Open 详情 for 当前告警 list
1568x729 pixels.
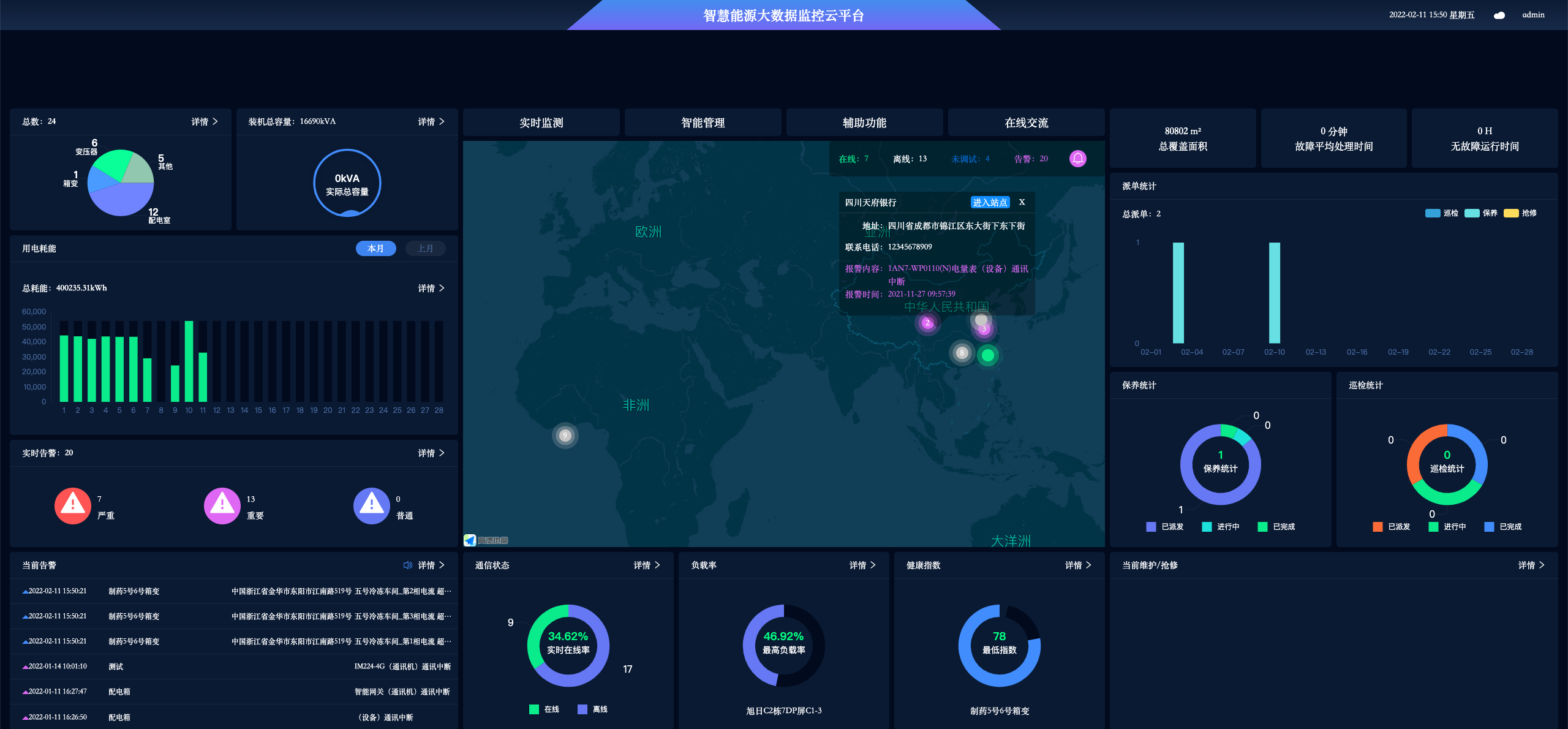coord(431,565)
